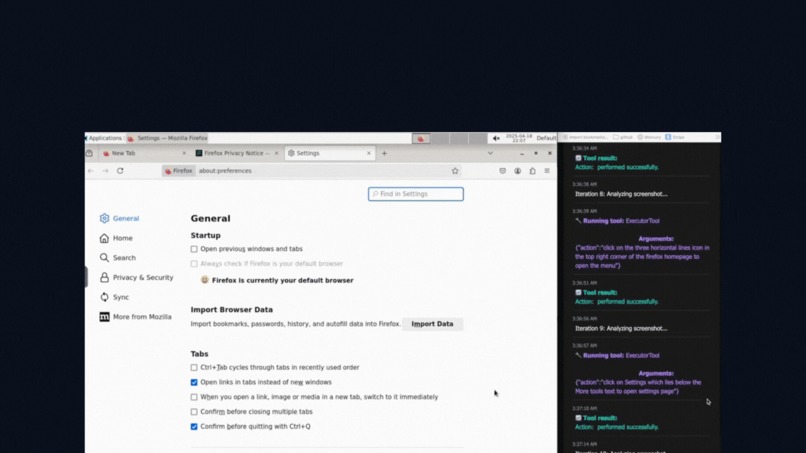Toggle Always check if Firefox is default browser
Screen dimensions: 806x453
(x=194, y=264)
